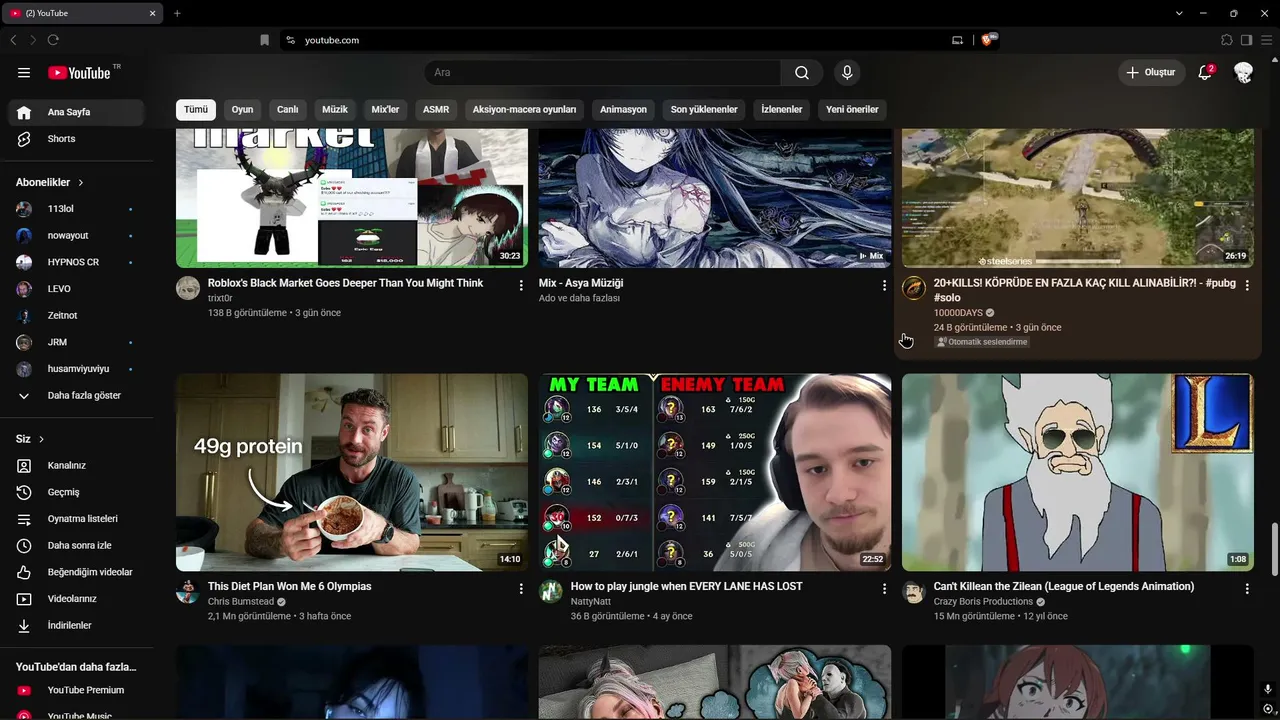Open the 113lol subscription channel

tap(76, 209)
